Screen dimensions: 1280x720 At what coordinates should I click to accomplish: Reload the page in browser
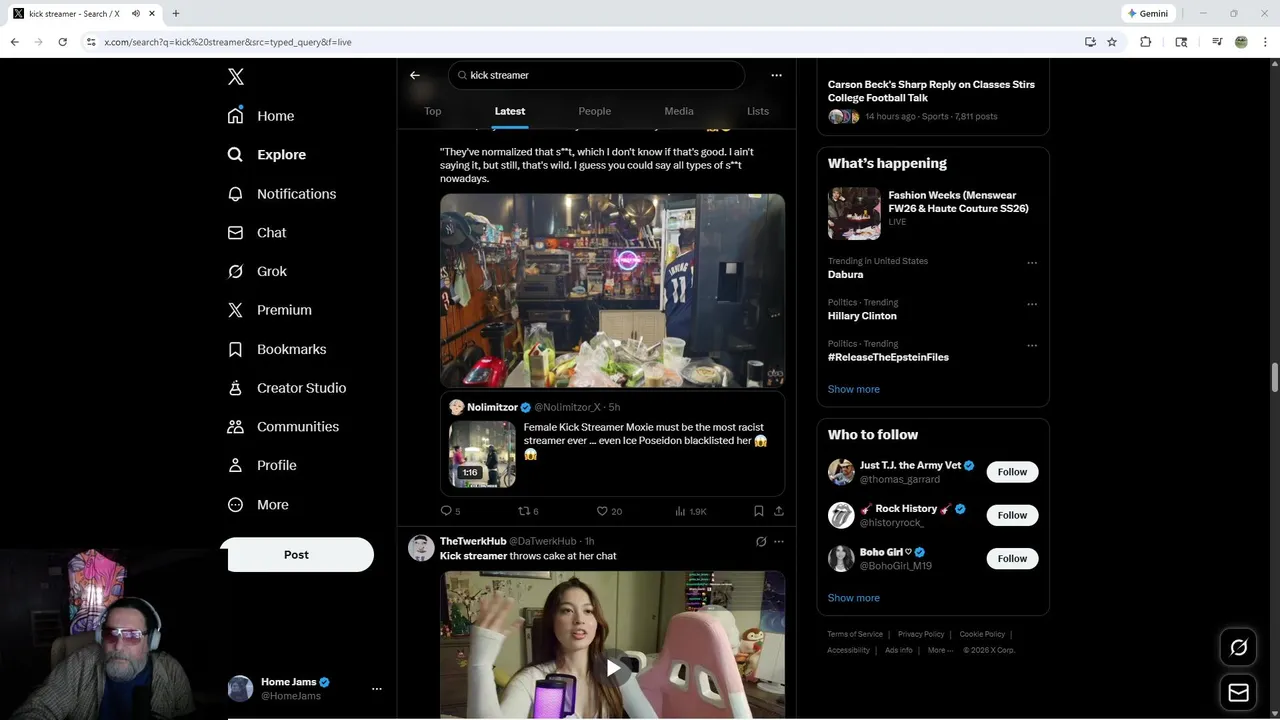coord(62,42)
